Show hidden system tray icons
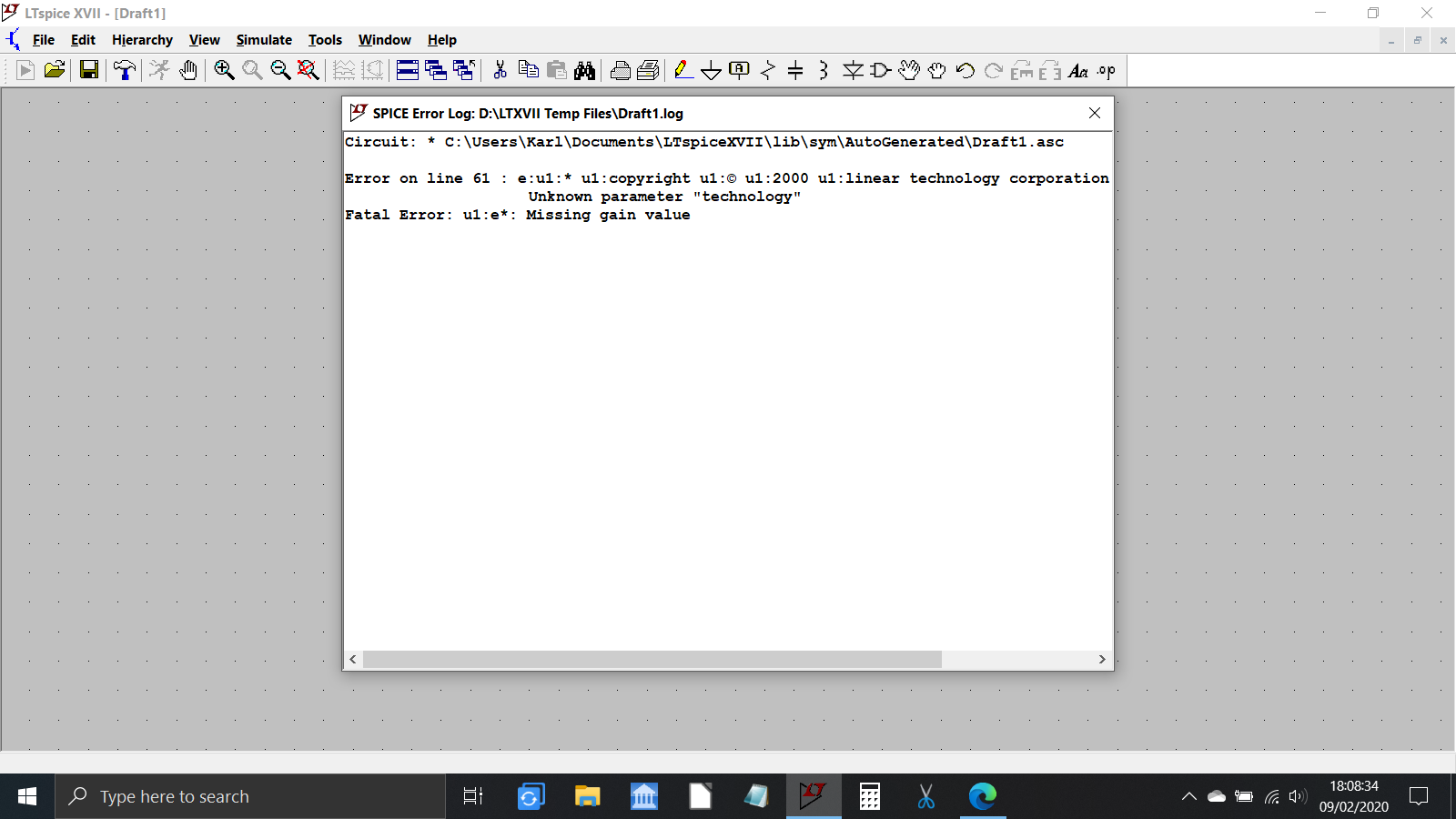 [x=1188, y=796]
